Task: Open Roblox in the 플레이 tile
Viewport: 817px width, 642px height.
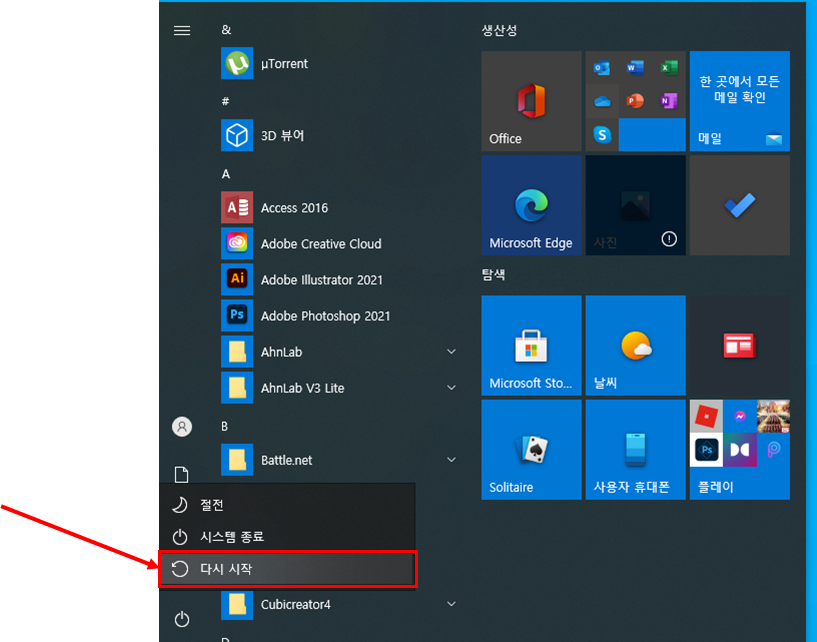Action: (x=706, y=416)
